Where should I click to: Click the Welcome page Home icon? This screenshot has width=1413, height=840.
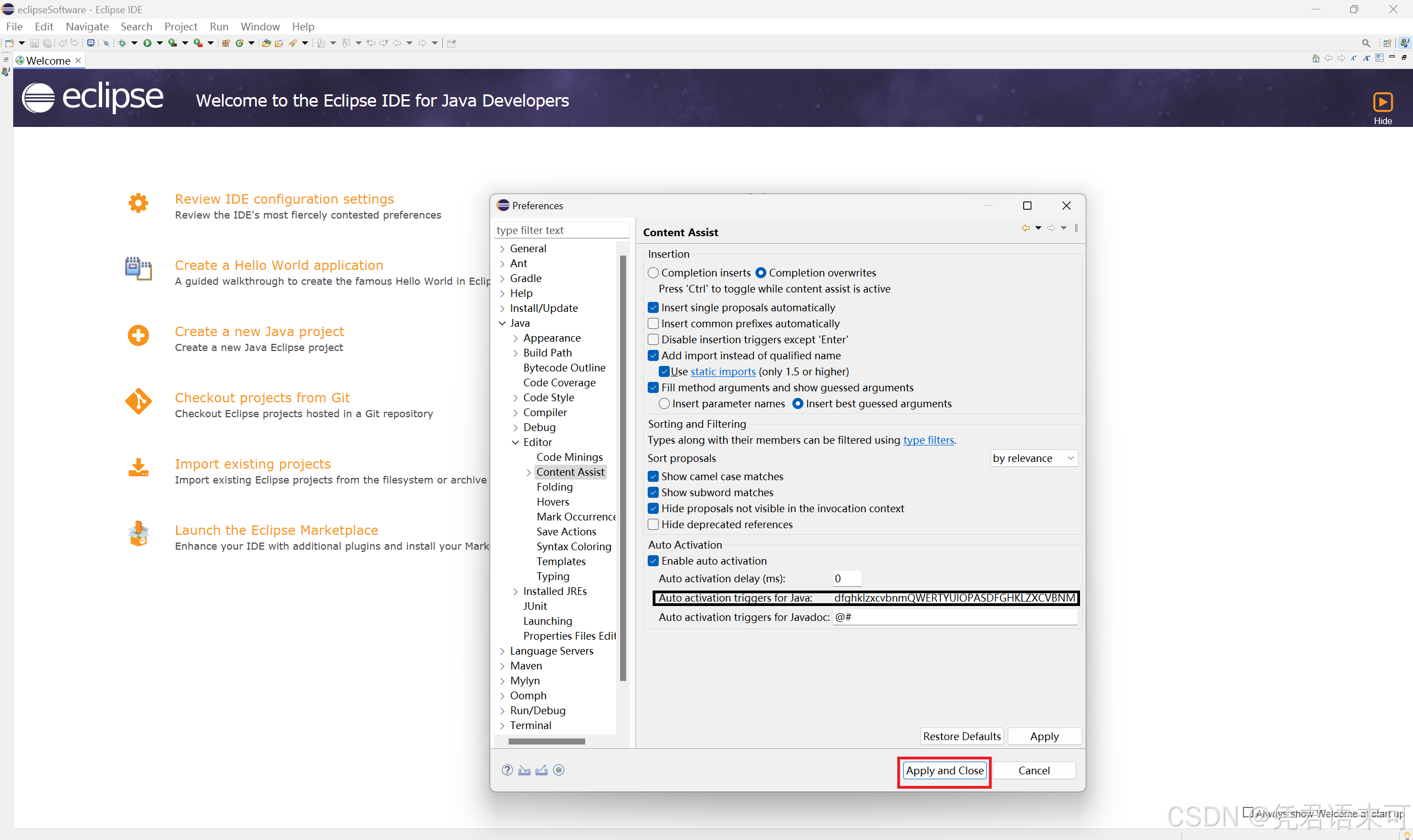1316,59
